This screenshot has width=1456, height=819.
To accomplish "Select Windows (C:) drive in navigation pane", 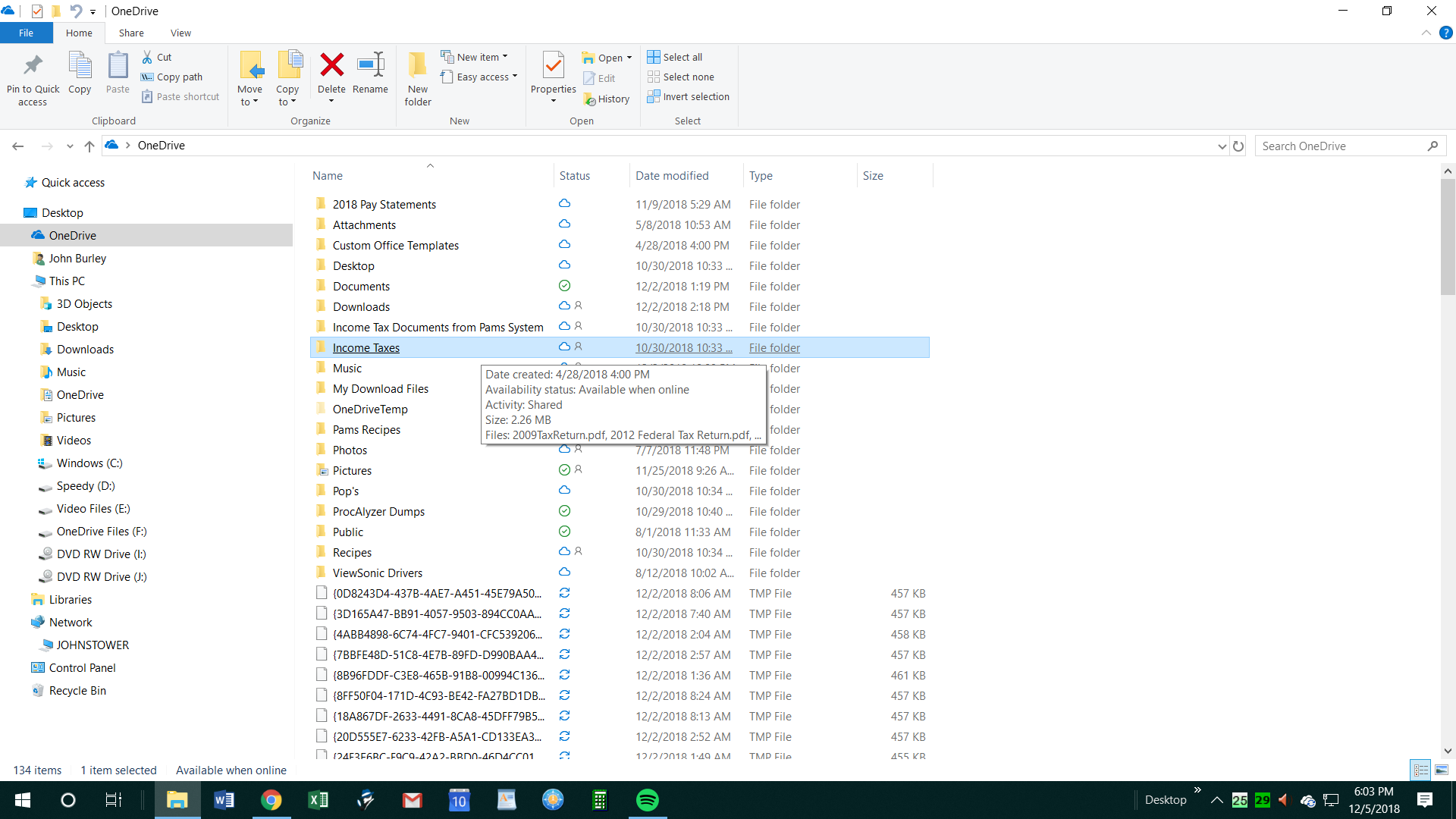I will tap(89, 463).
